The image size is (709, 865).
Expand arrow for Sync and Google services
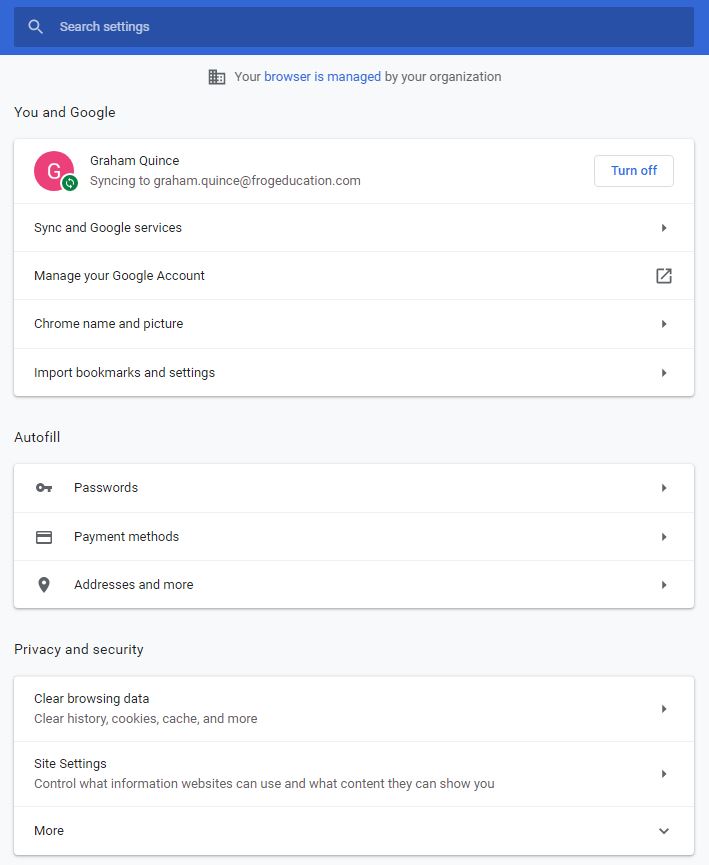[x=664, y=228]
